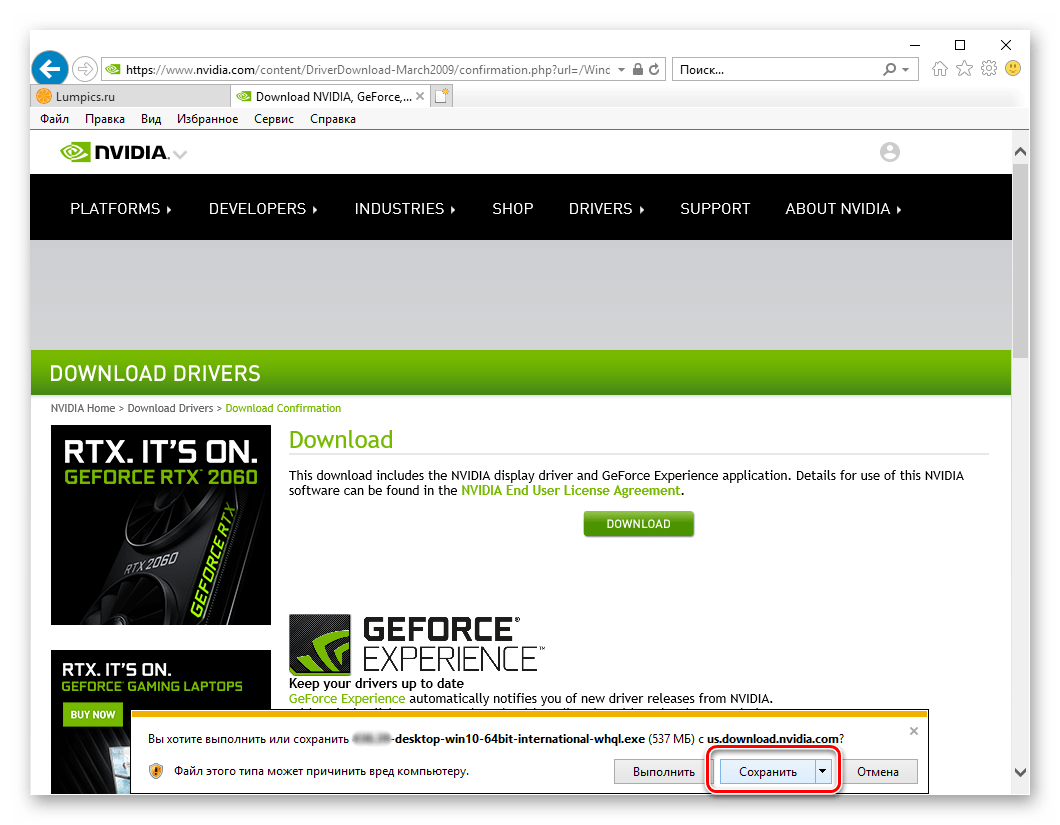Click the security lock icon in address bar
This screenshot has height=825, width=1060.
coord(637,69)
